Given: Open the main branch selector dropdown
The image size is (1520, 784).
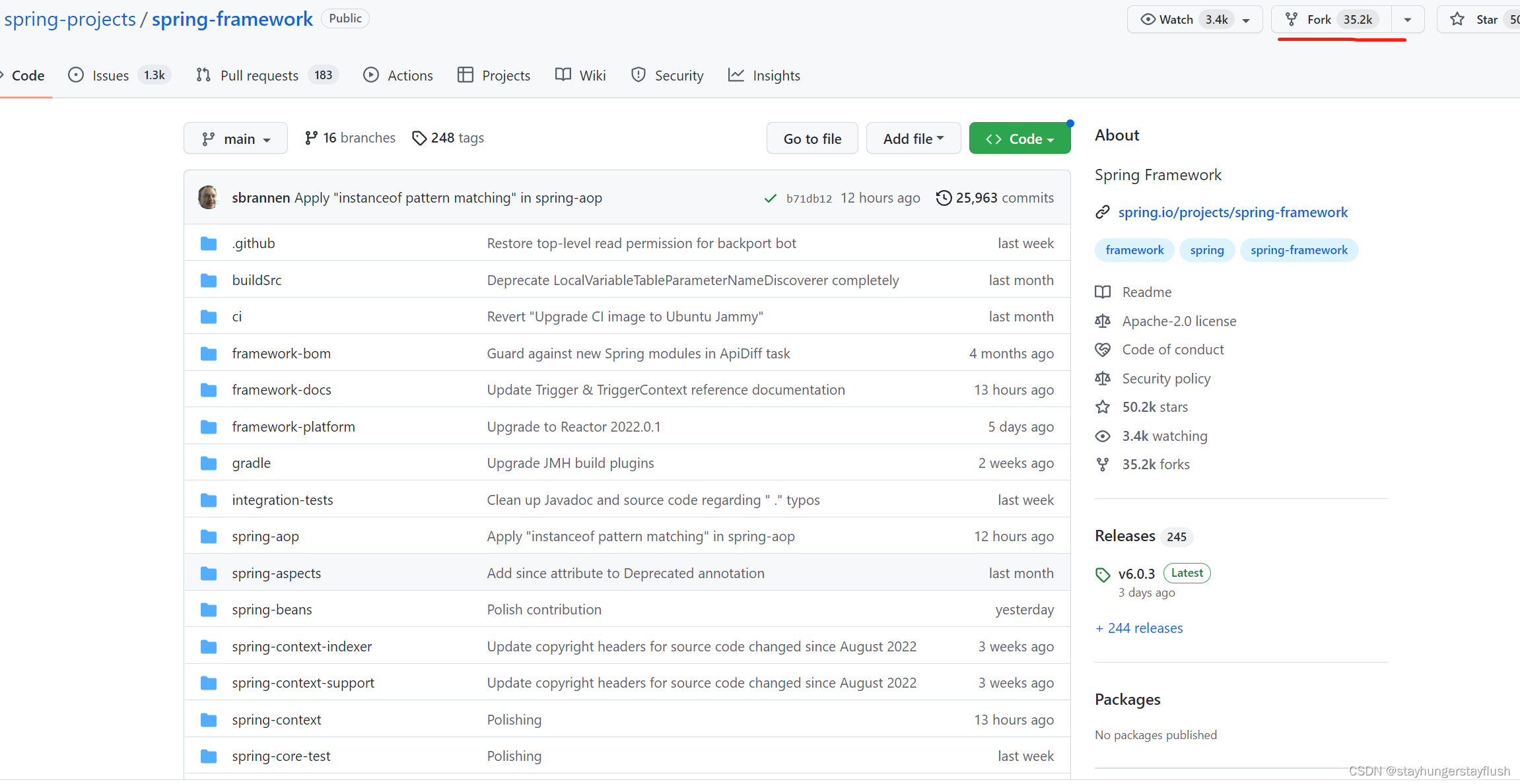Looking at the screenshot, I should (x=236, y=139).
